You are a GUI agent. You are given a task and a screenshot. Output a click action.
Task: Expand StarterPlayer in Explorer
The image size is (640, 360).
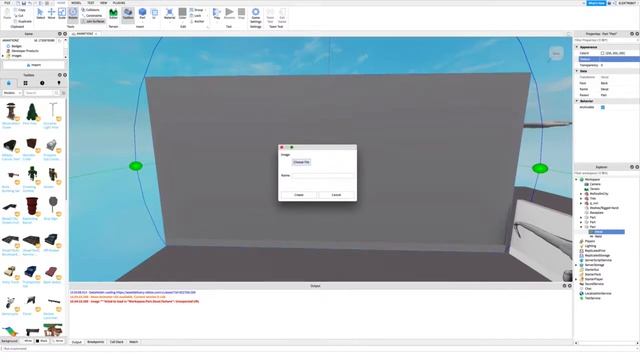point(577,279)
